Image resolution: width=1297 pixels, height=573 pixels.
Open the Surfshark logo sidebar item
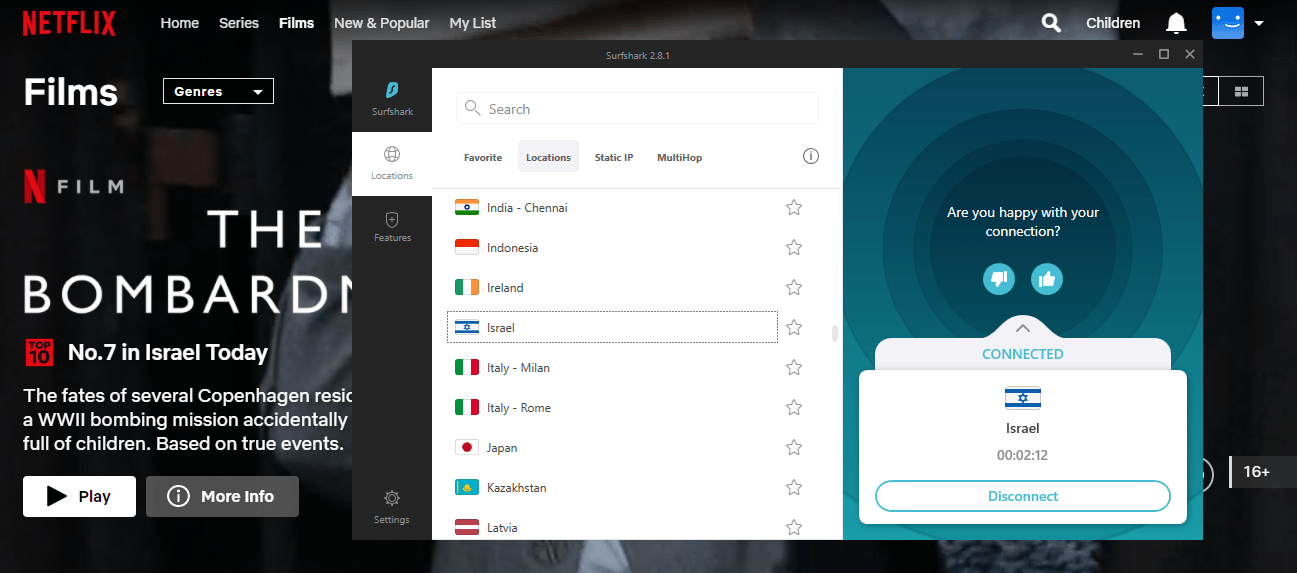(x=392, y=100)
